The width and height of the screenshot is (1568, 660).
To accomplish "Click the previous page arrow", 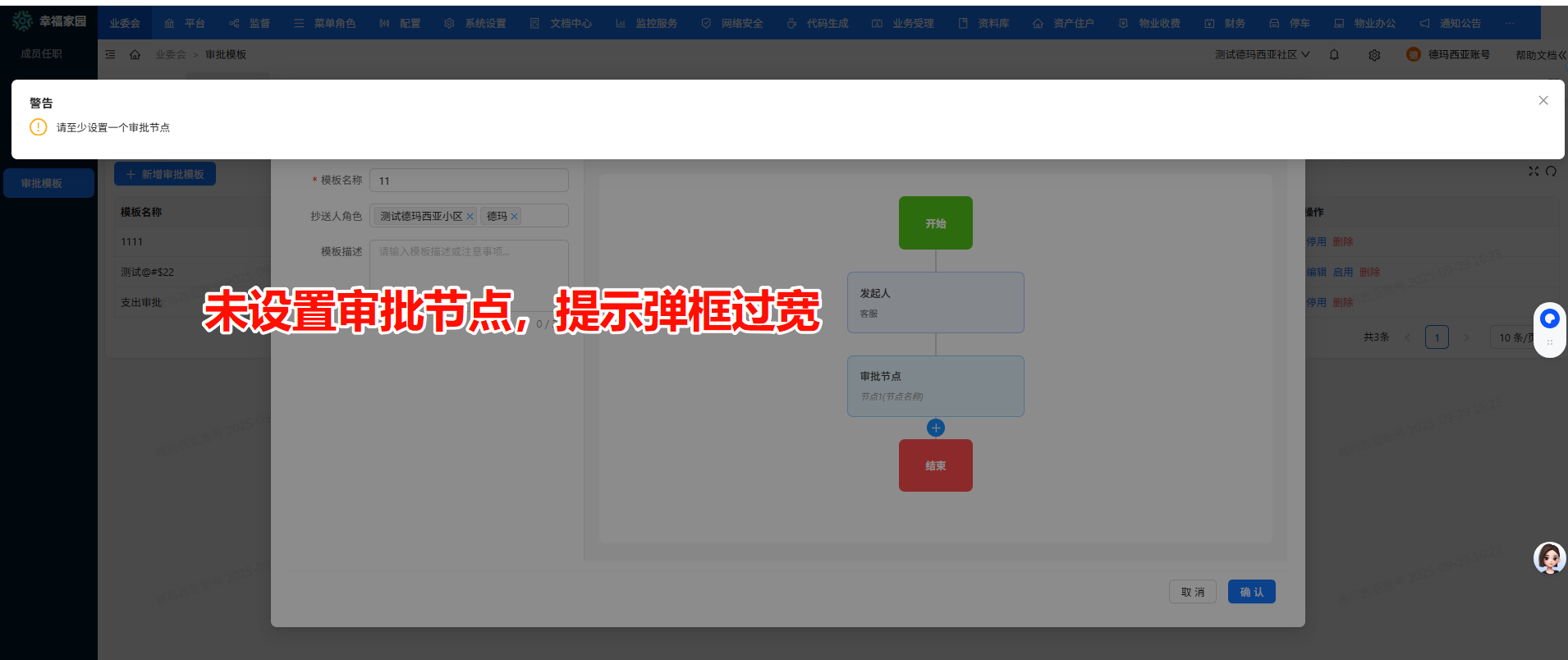I will tap(1407, 337).
